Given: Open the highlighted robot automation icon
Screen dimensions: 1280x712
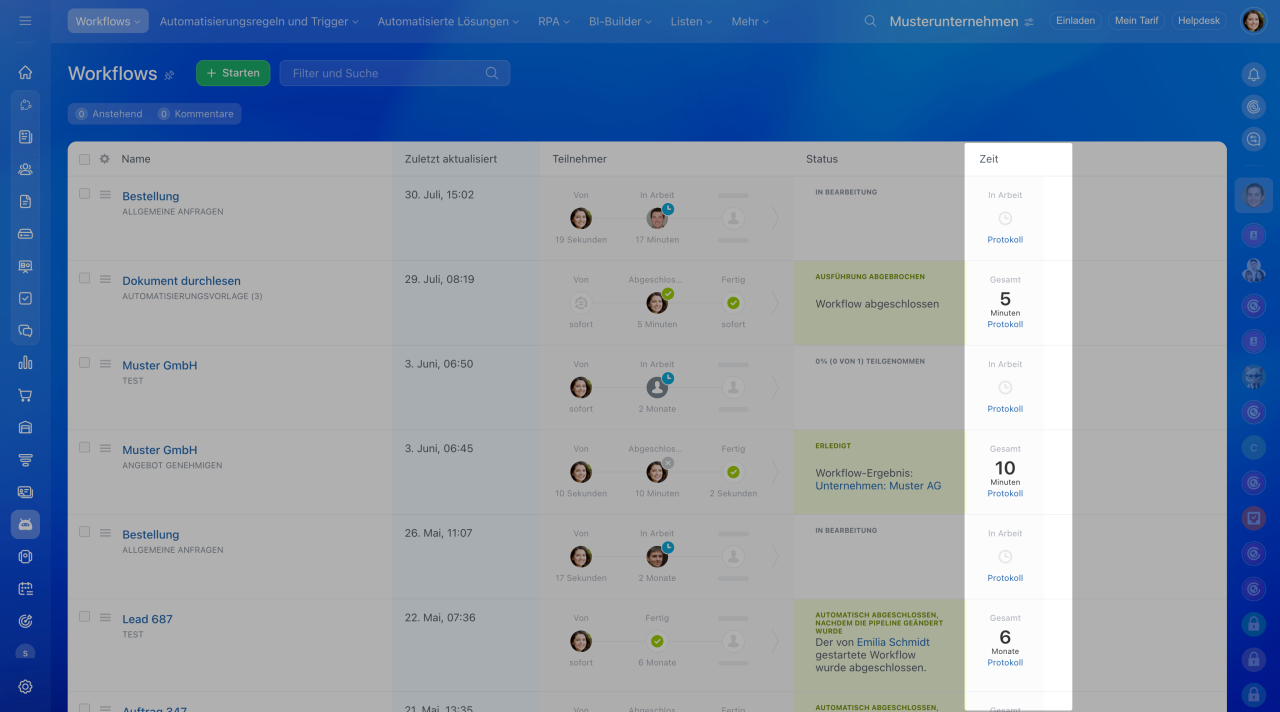Looking at the screenshot, I should point(25,524).
